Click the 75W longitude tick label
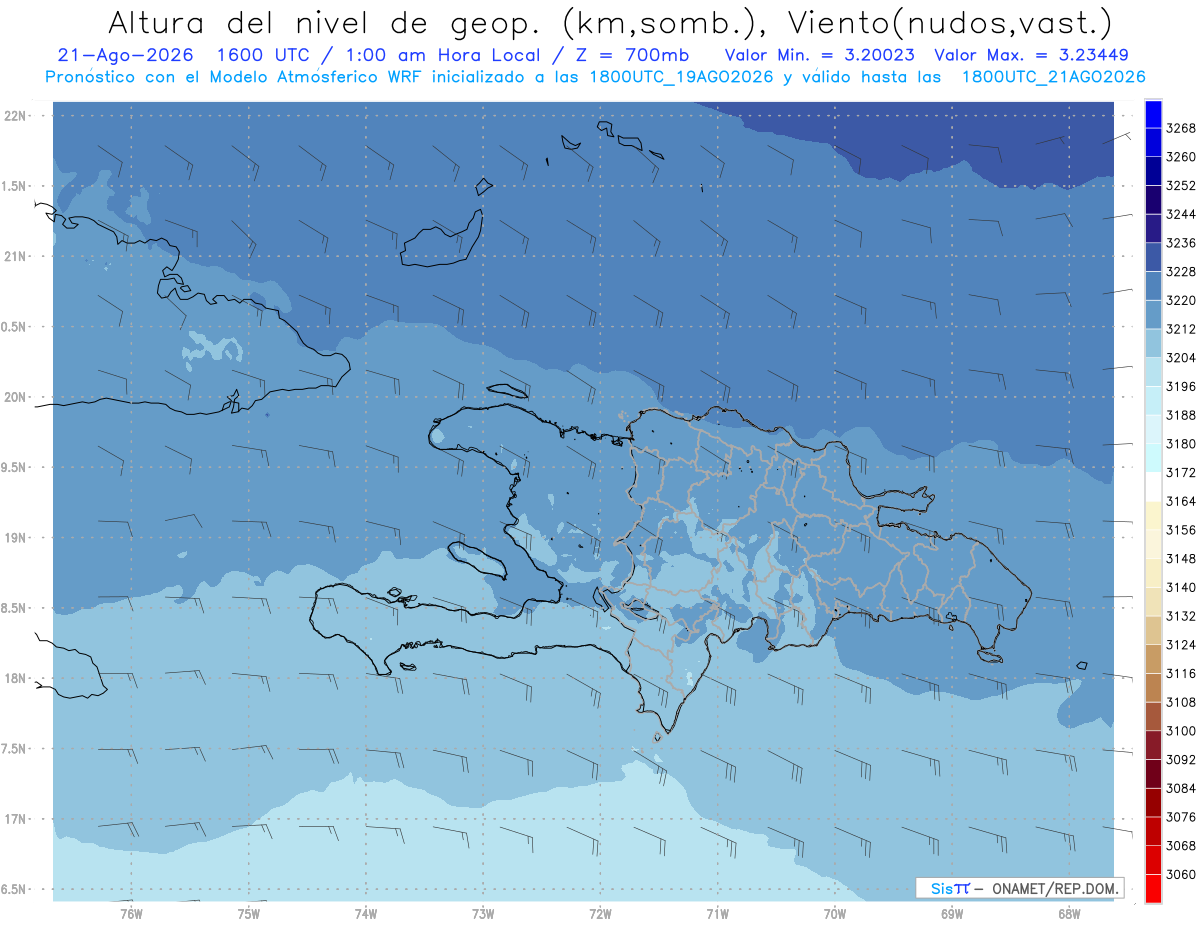Screen dimensions: 1200x927 pyautogui.click(x=249, y=913)
